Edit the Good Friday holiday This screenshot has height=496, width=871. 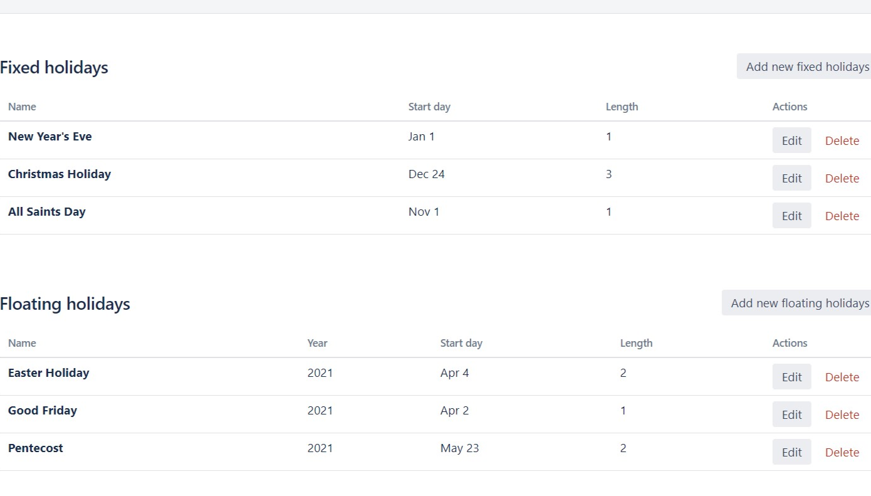[x=791, y=415]
